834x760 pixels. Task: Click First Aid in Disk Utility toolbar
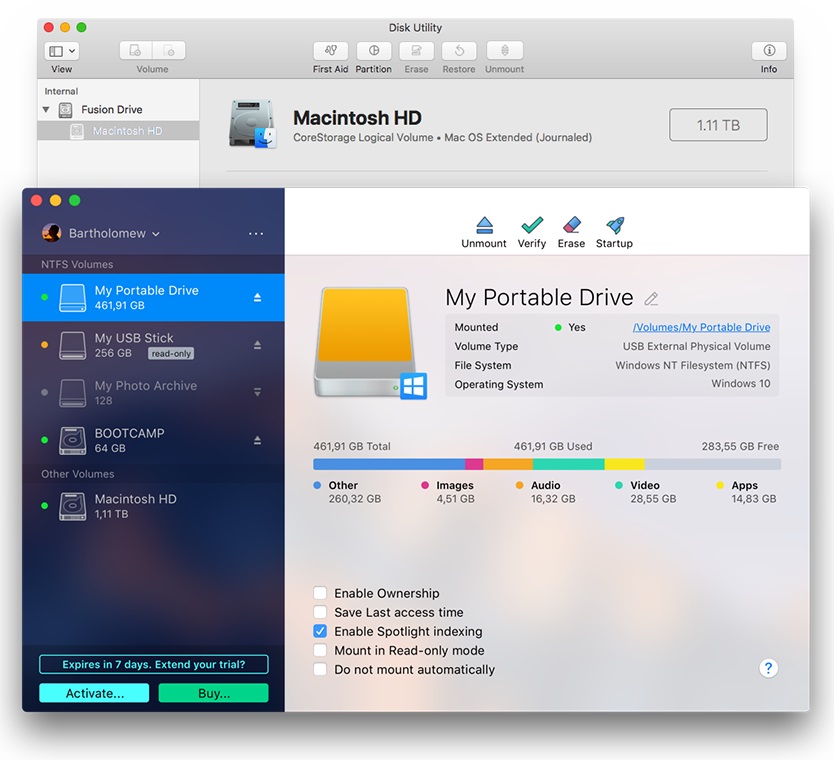coord(330,51)
